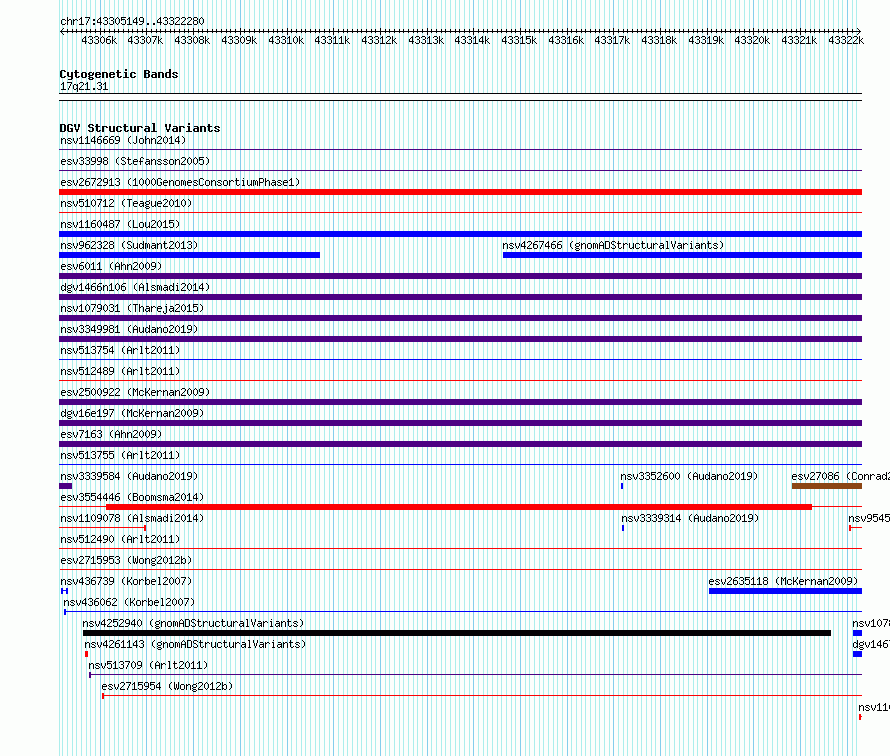Click the 43318k ruler tick label

point(658,40)
